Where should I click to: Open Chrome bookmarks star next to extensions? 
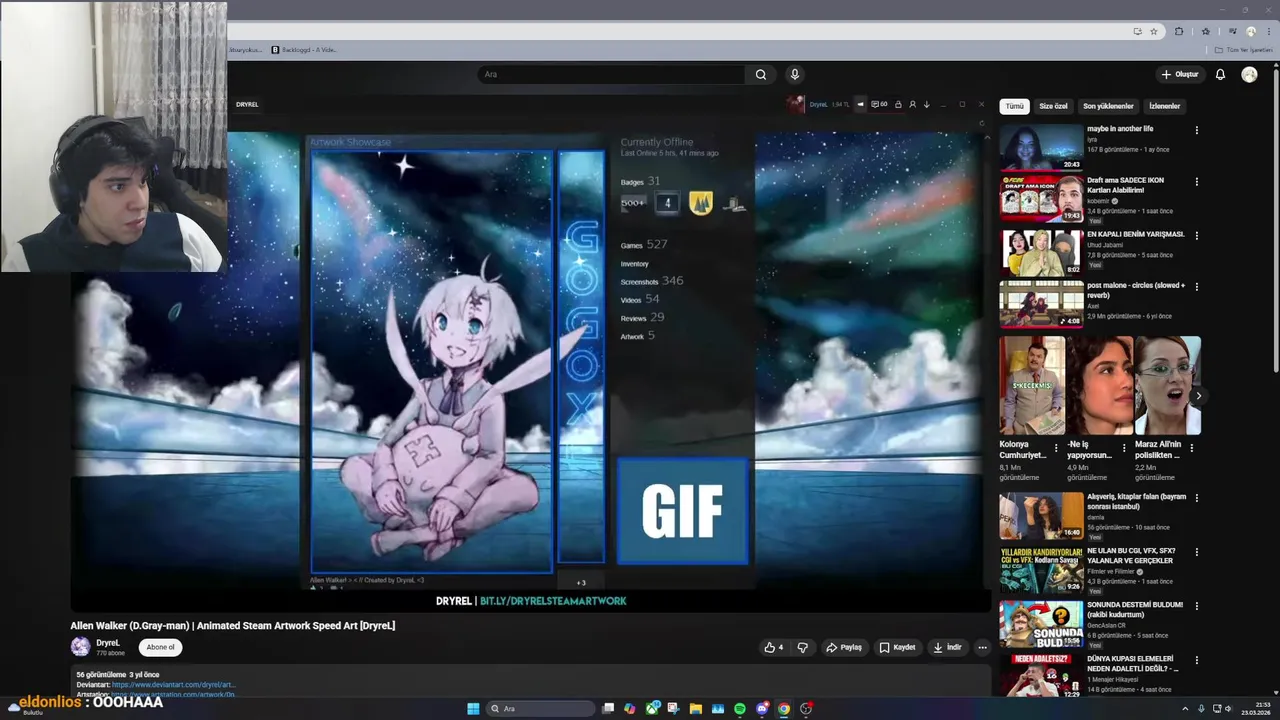pos(1206,31)
